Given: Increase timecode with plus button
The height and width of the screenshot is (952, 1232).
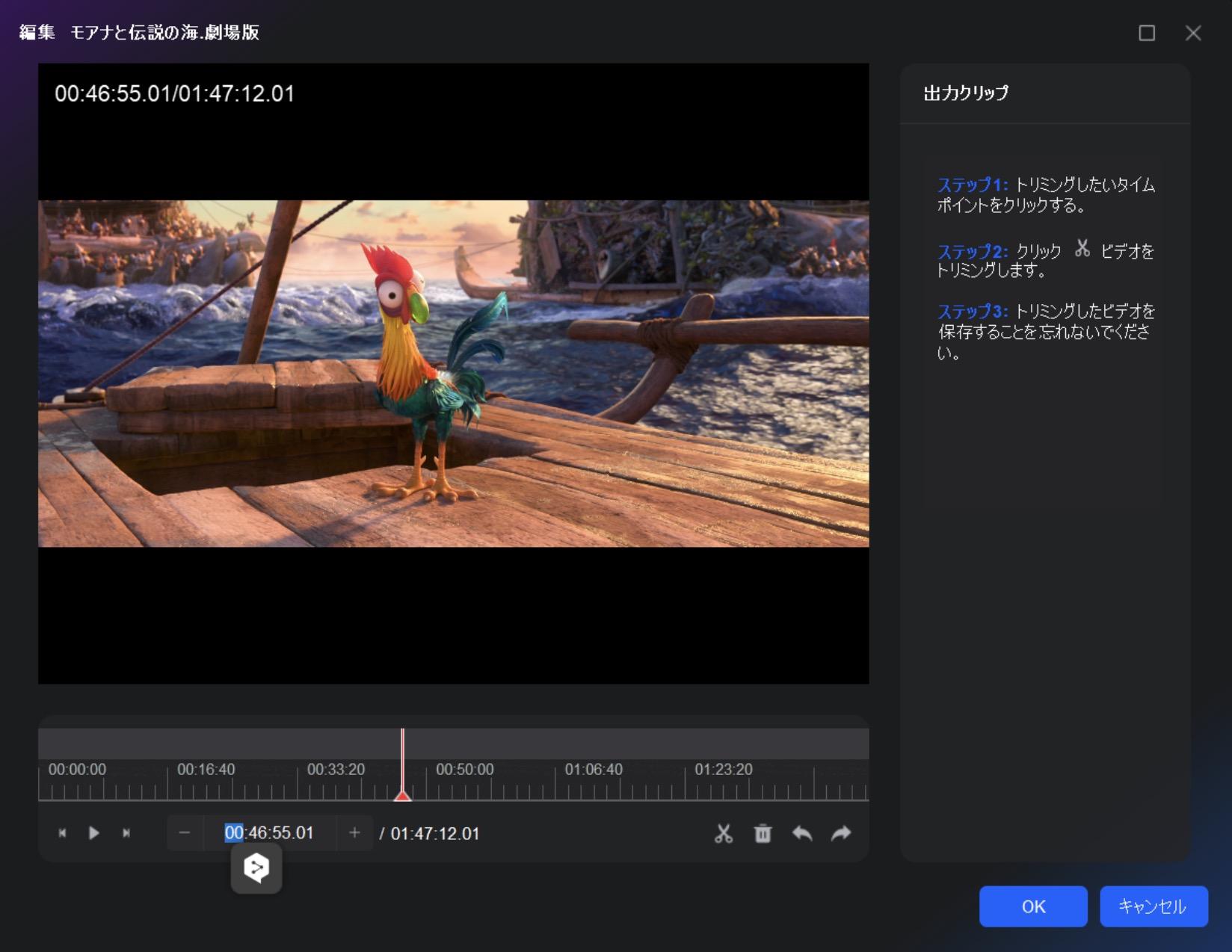Looking at the screenshot, I should click(x=354, y=832).
